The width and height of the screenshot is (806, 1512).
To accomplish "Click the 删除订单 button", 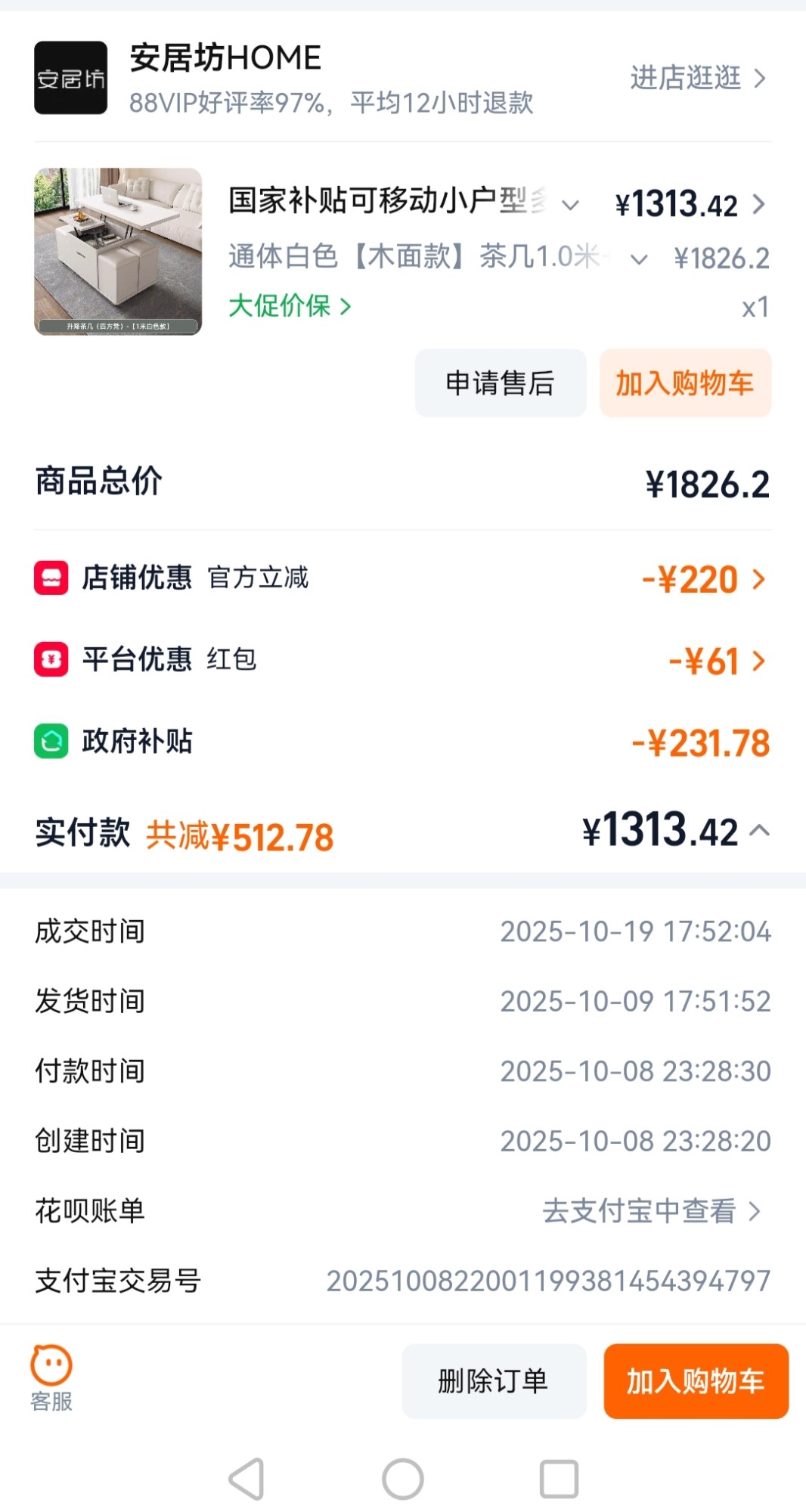I will click(x=494, y=1381).
